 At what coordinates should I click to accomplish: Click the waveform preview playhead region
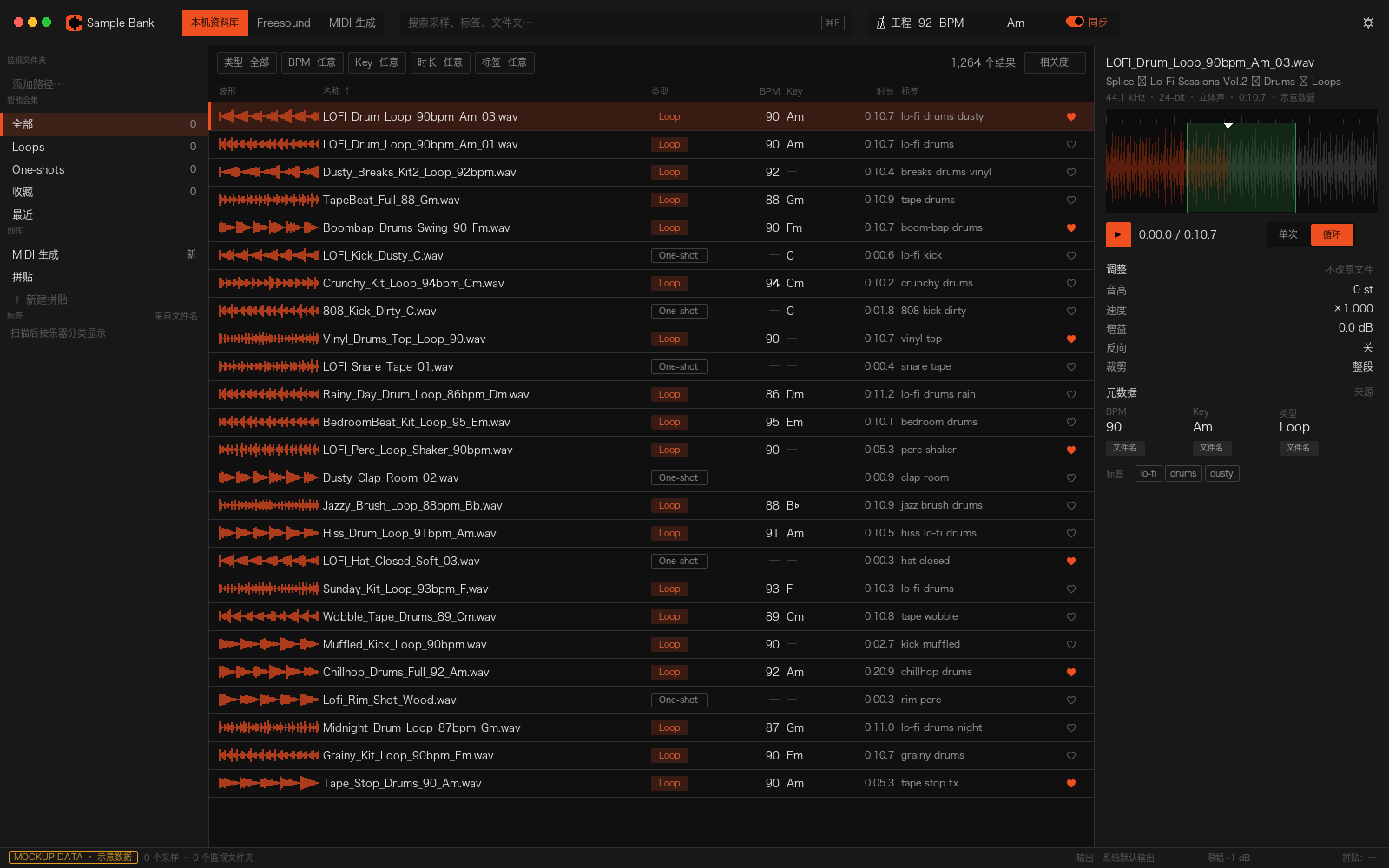tap(1228, 168)
